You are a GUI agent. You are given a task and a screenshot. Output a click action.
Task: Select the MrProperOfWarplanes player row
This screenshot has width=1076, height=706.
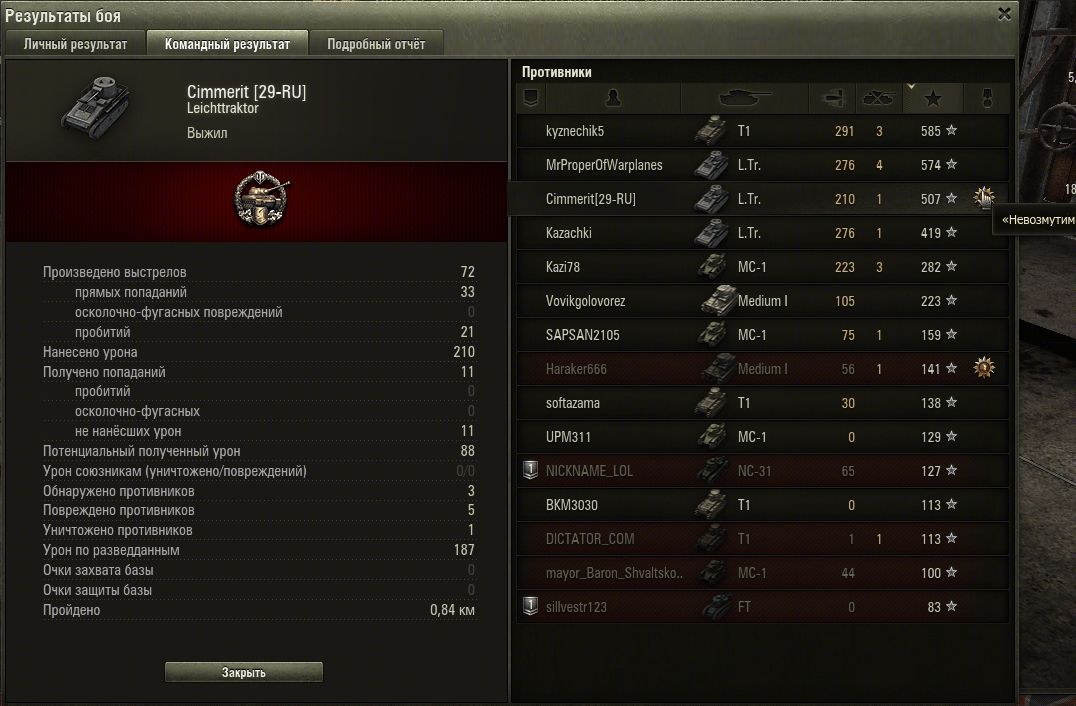[x=762, y=165]
